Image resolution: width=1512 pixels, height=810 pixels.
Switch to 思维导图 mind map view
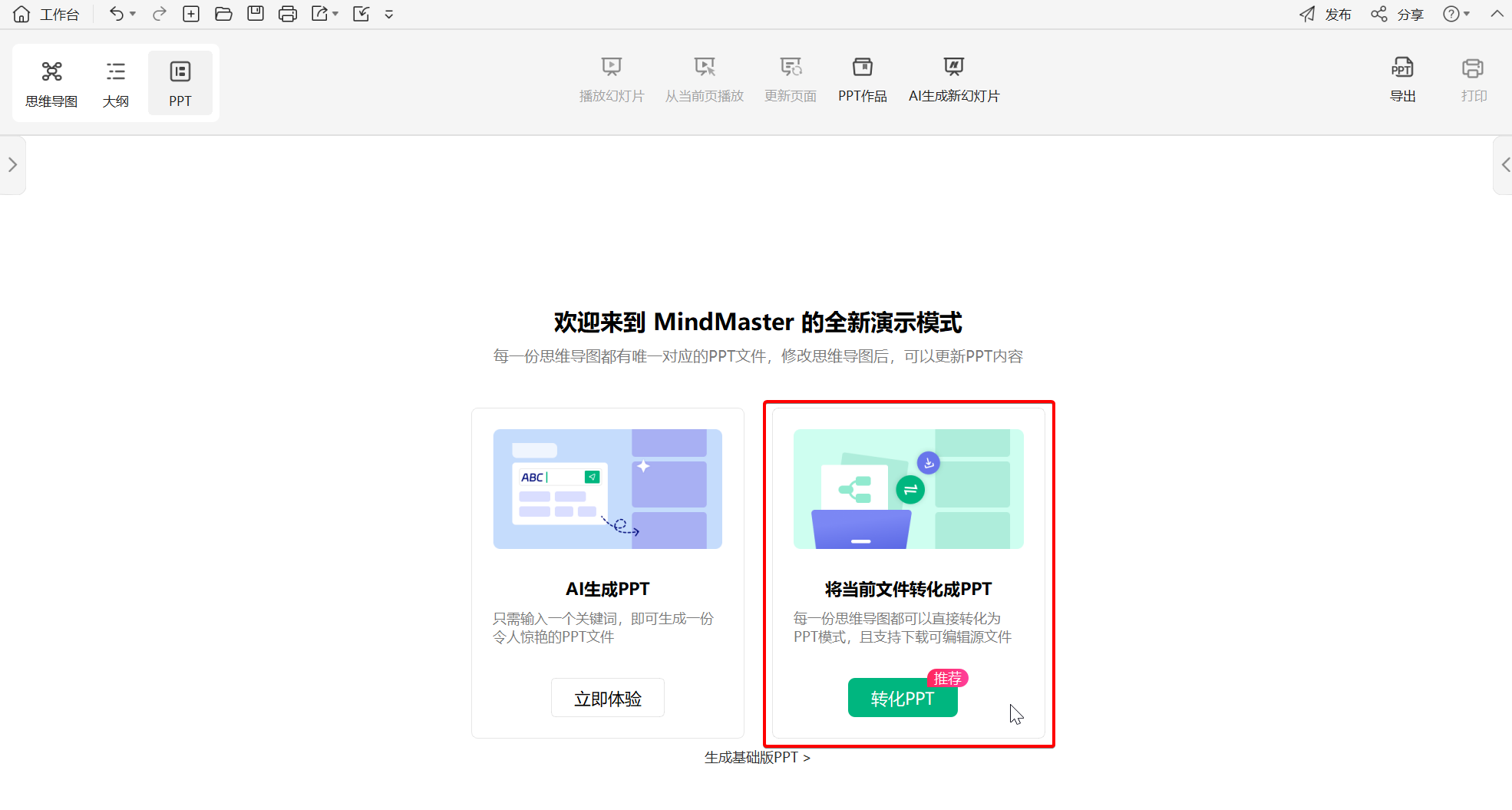51,84
